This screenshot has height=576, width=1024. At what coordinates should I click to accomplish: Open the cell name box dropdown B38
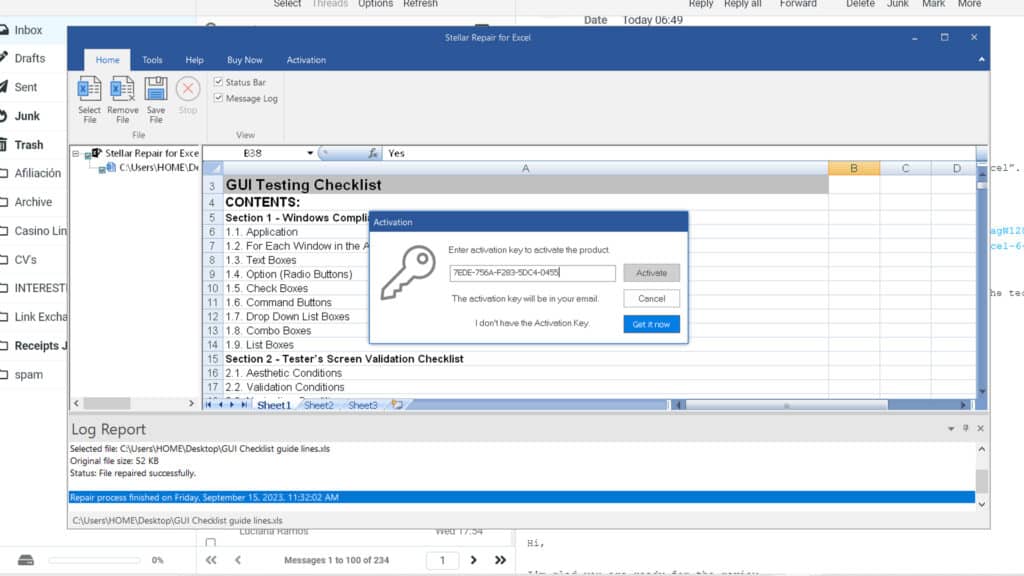pos(310,153)
